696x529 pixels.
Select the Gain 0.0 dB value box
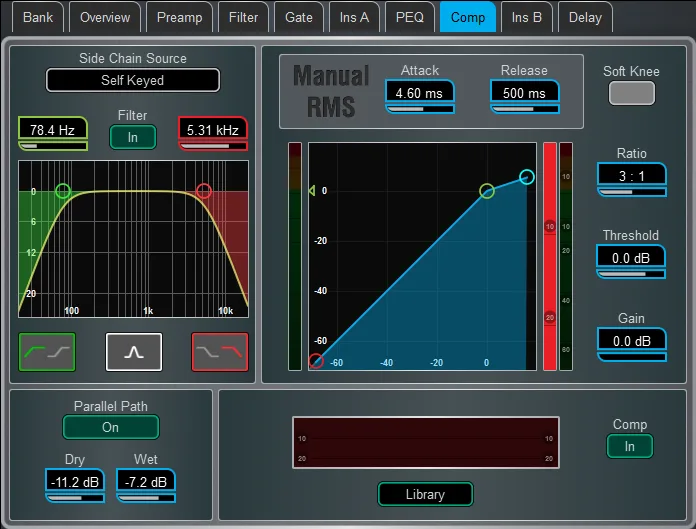pyautogui.click(x=632, y=341)
